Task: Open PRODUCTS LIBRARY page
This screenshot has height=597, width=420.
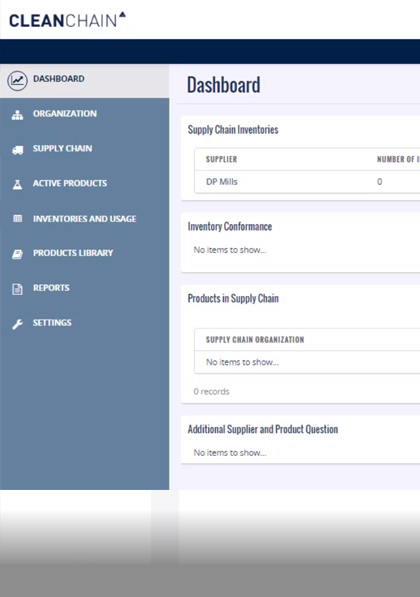Action: coord(85,253)
